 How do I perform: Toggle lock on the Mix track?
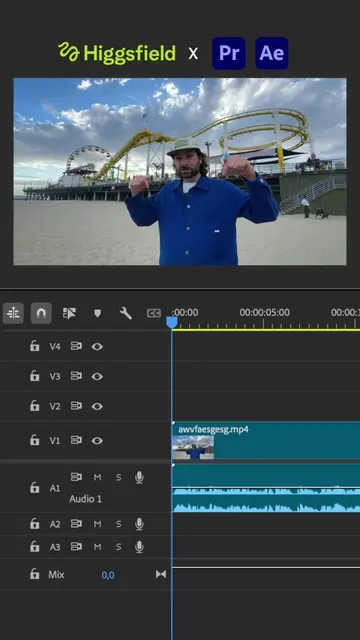[35, 575]
